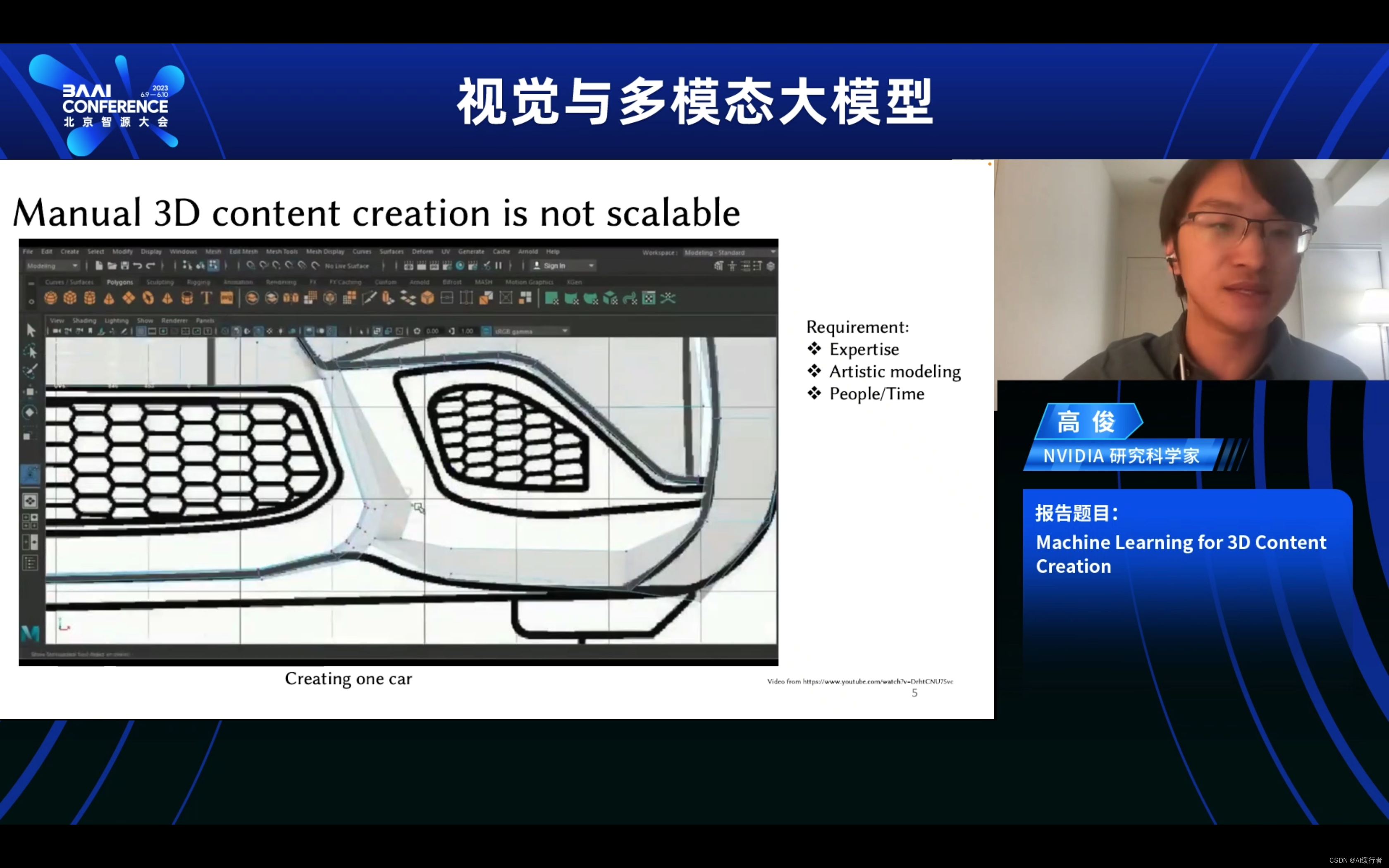Click the polygon cube shelf icon

pyautogui.click(x=70, y=298)
